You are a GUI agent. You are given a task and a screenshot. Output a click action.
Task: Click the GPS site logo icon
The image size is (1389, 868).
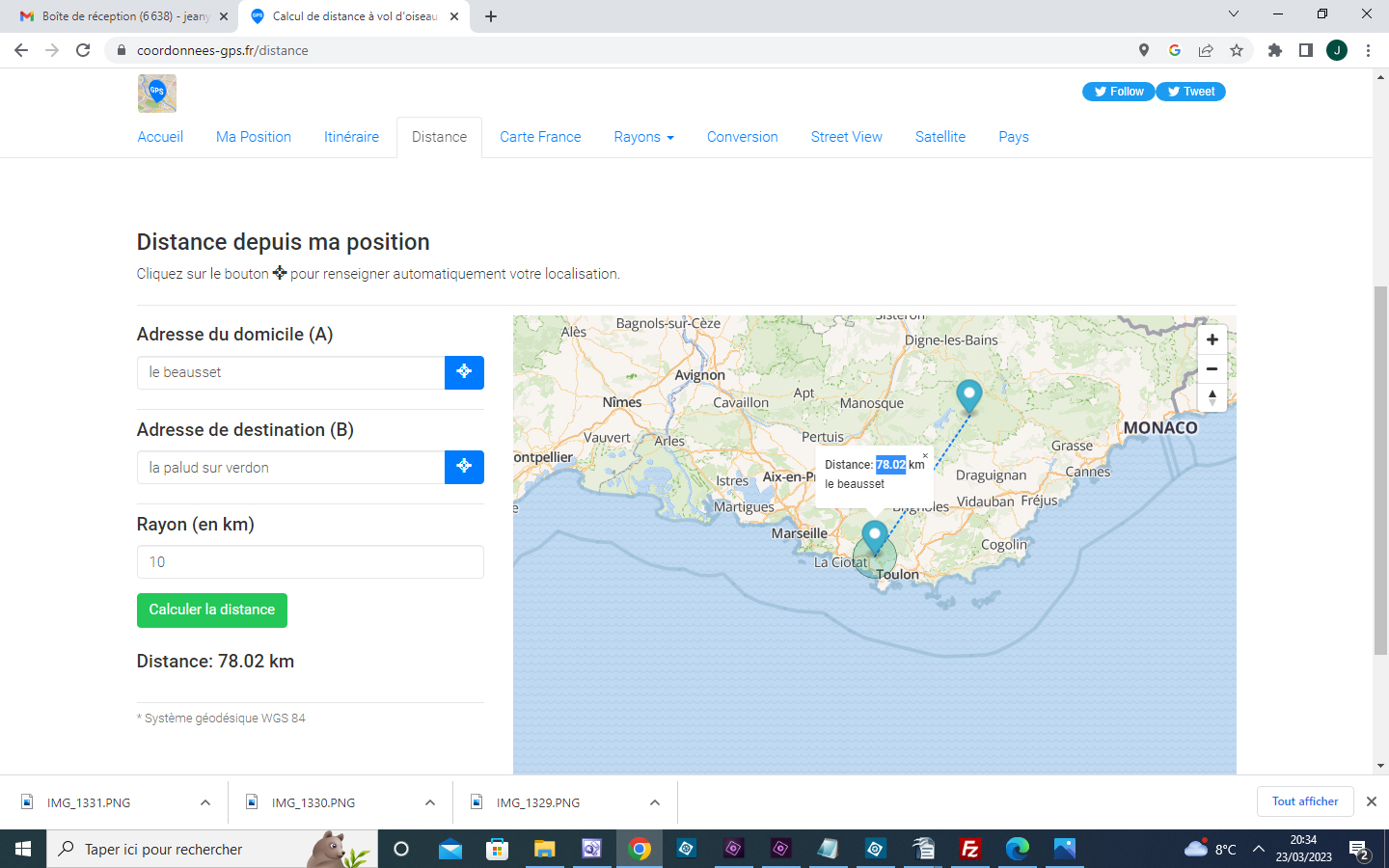coord(157,94)
